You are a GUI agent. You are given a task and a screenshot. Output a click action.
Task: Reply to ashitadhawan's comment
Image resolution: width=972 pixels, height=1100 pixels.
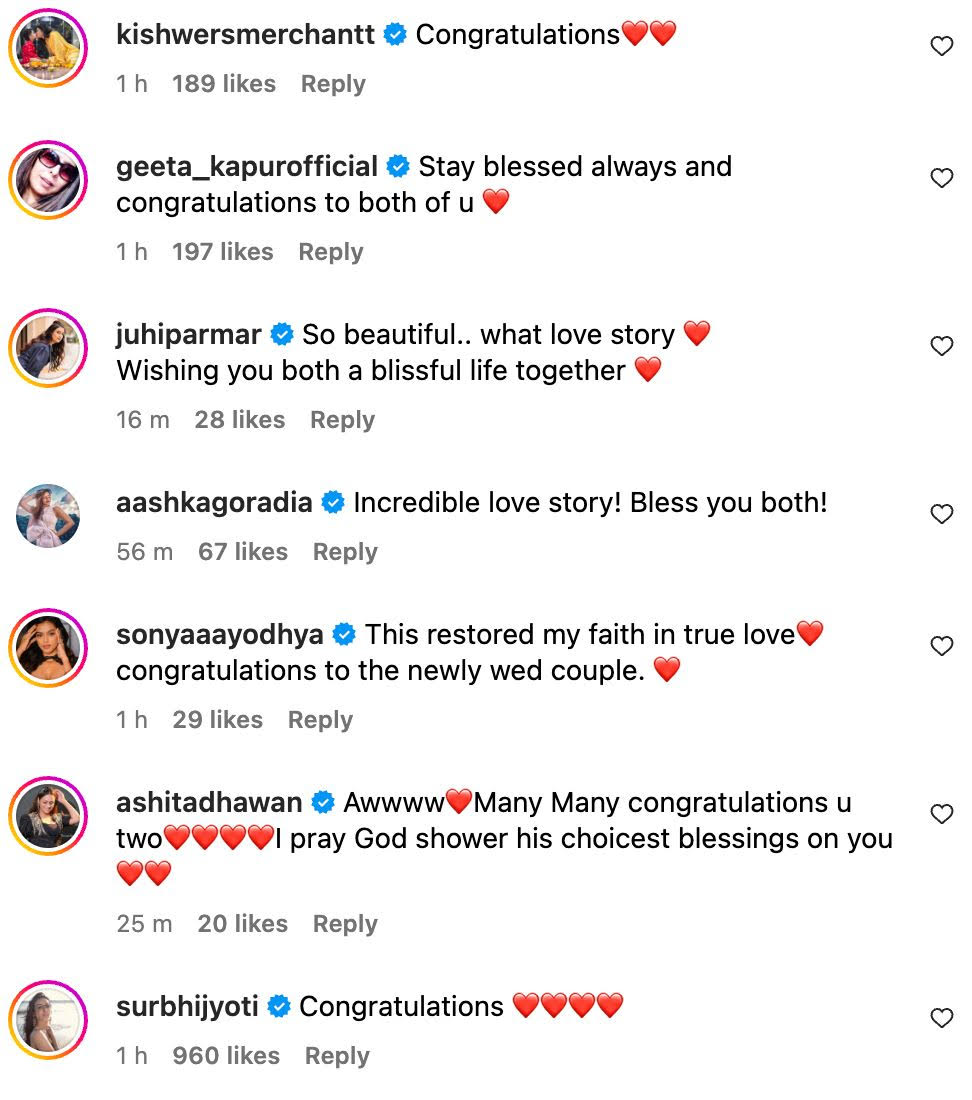pyautogui.click(x=345, y=924)
